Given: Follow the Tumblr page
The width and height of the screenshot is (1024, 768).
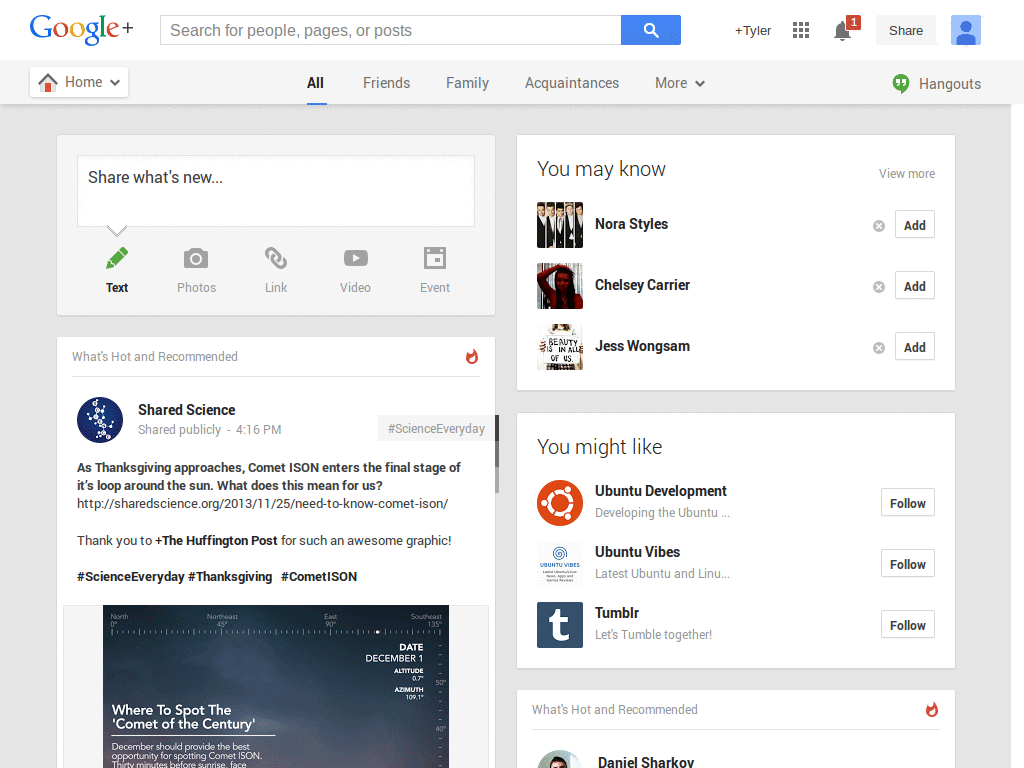Looking at the screenshot, I should click(x=908, y=625).
